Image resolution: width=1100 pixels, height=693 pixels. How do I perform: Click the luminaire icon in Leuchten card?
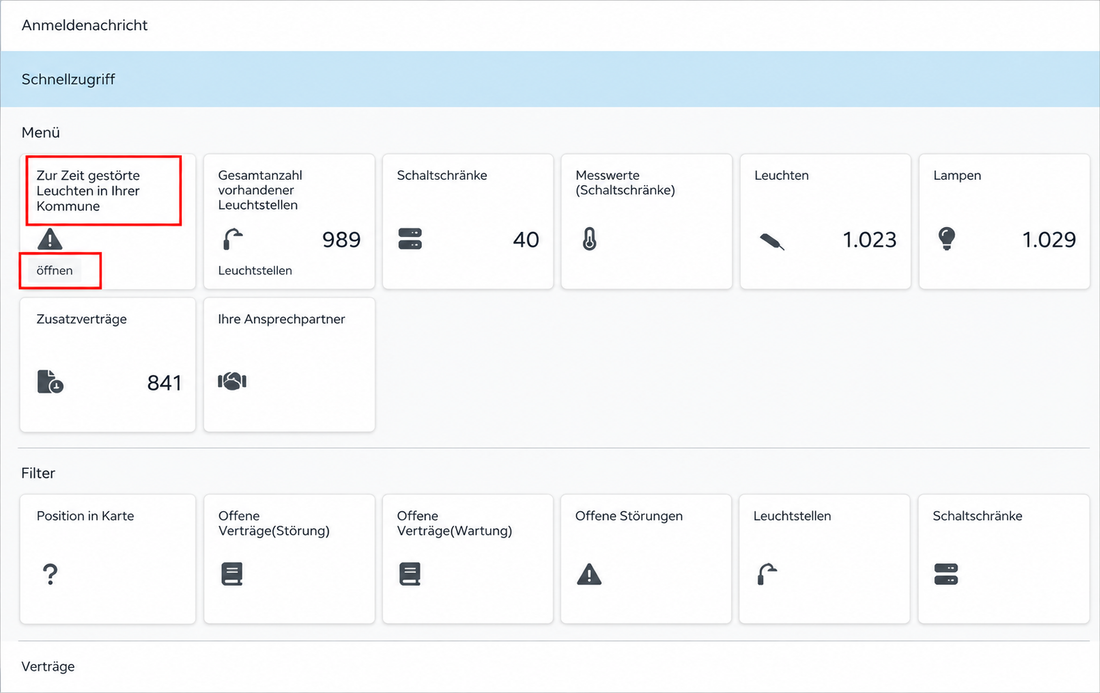click(x=772, y=241)
